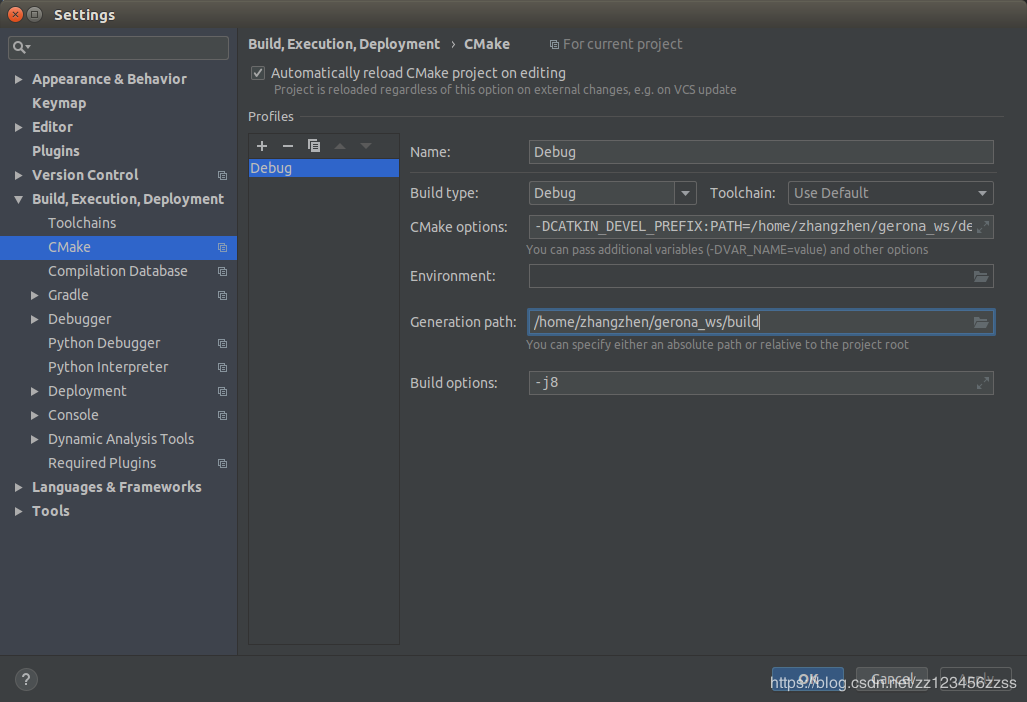Expand the Debugger settings node
This screenshot has width=1027, height=702.
point(35,319)
